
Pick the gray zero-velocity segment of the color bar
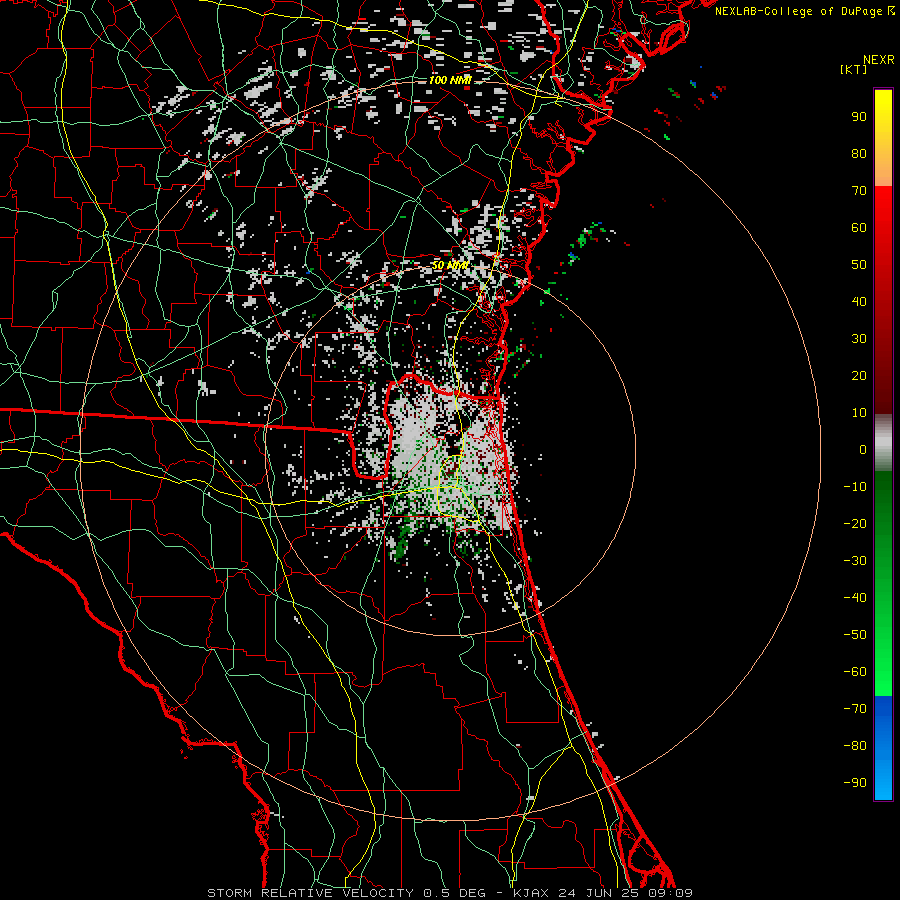[883, 443]
